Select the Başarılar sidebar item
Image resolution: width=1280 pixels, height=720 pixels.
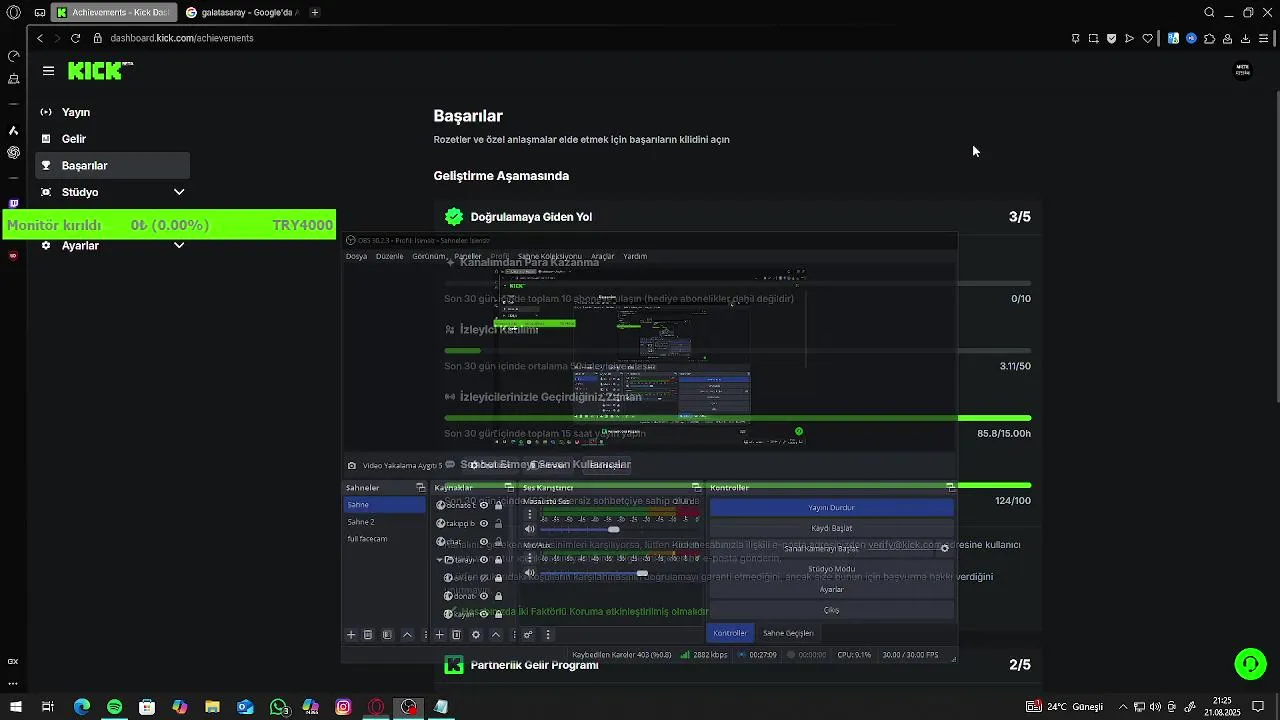point(112,165)
